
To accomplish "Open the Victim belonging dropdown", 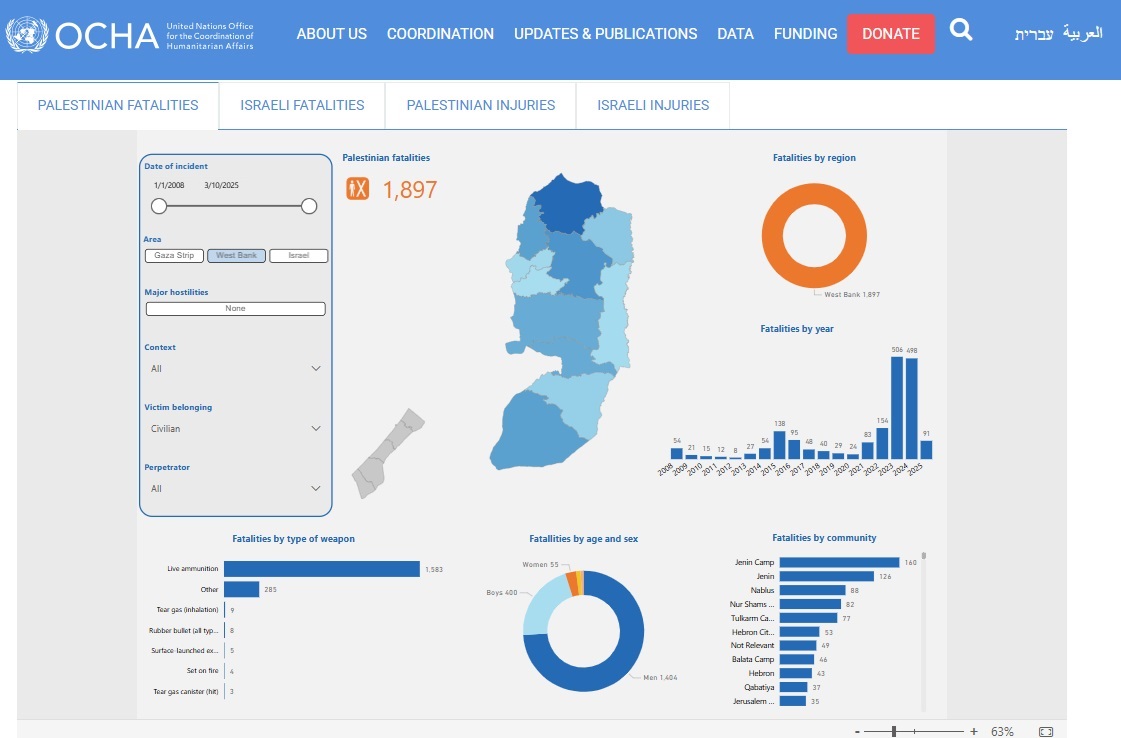I will point(235,429).
